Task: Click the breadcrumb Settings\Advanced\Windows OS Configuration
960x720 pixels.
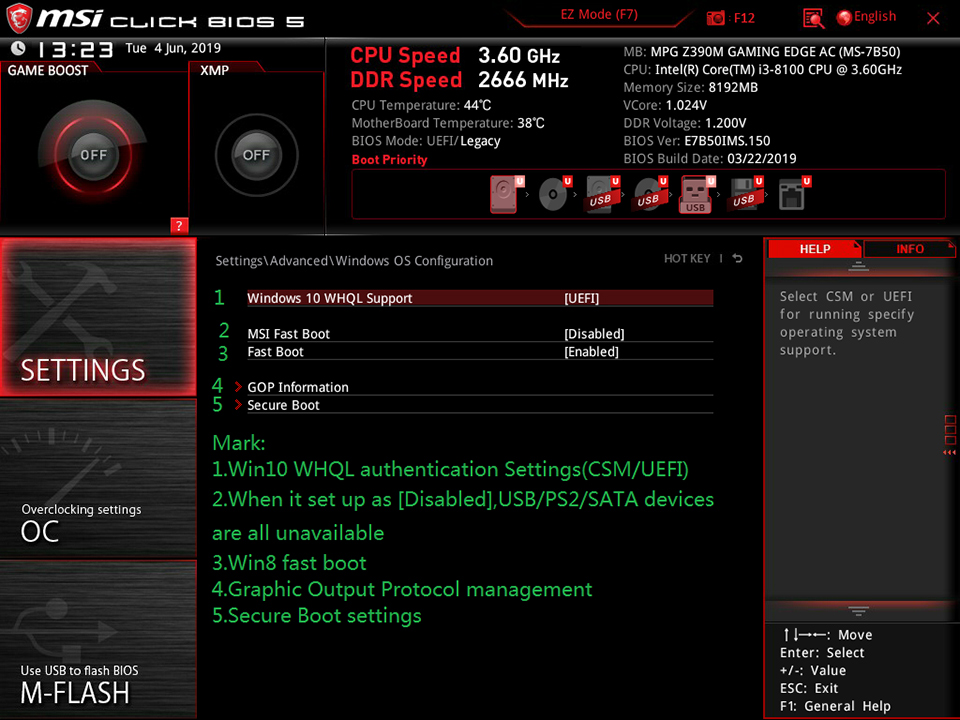Action: coord(354,261)
